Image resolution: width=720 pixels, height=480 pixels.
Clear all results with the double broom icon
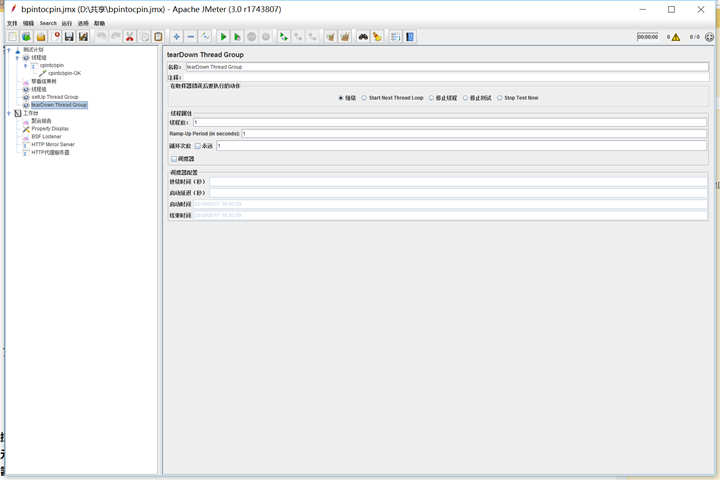point(345,37)
